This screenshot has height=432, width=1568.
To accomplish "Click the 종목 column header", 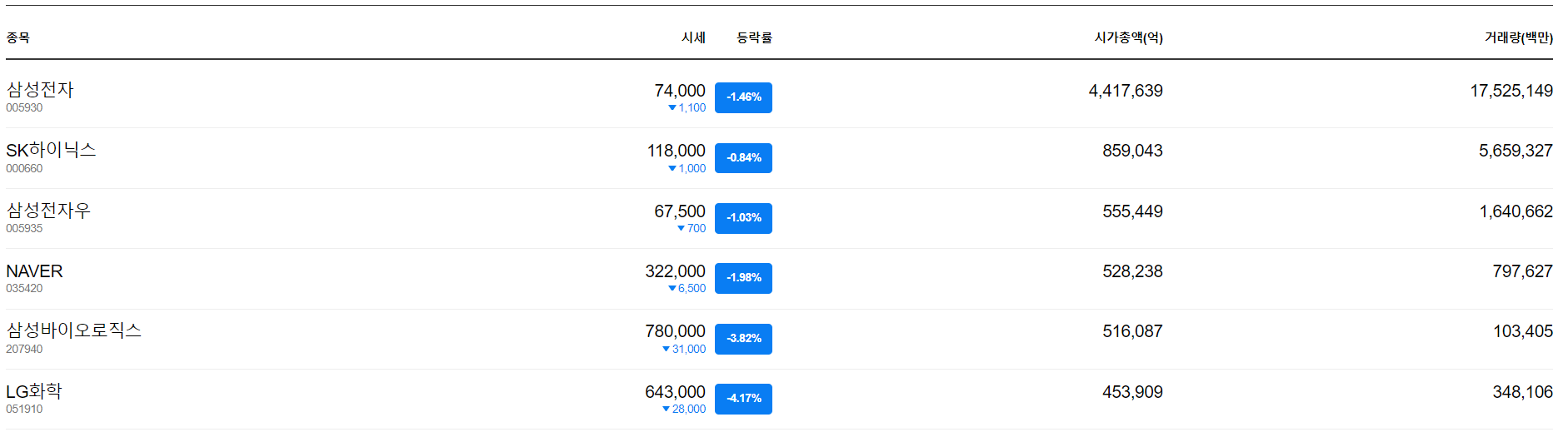I will (x=17, y=37).
